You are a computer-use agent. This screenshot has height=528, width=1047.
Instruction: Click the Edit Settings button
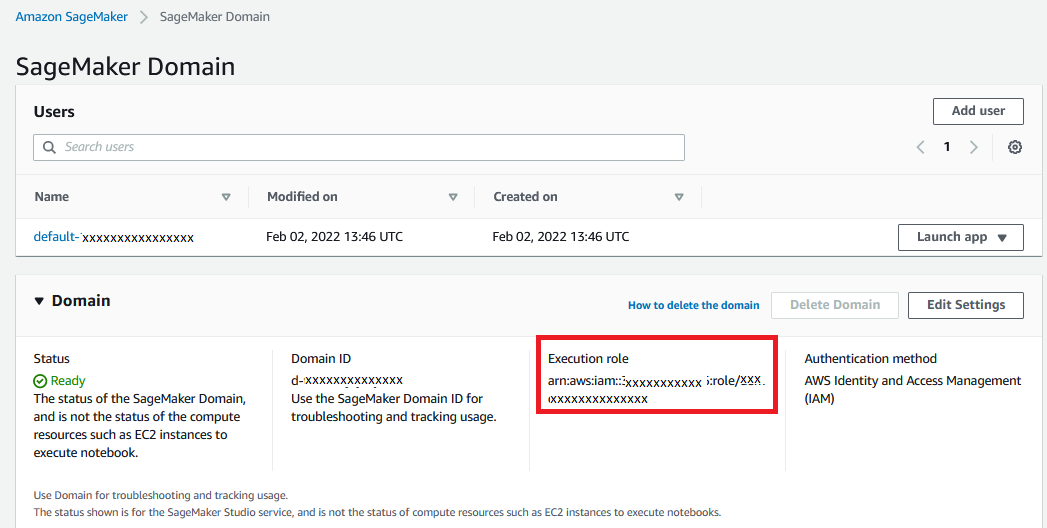click(965, 305)
